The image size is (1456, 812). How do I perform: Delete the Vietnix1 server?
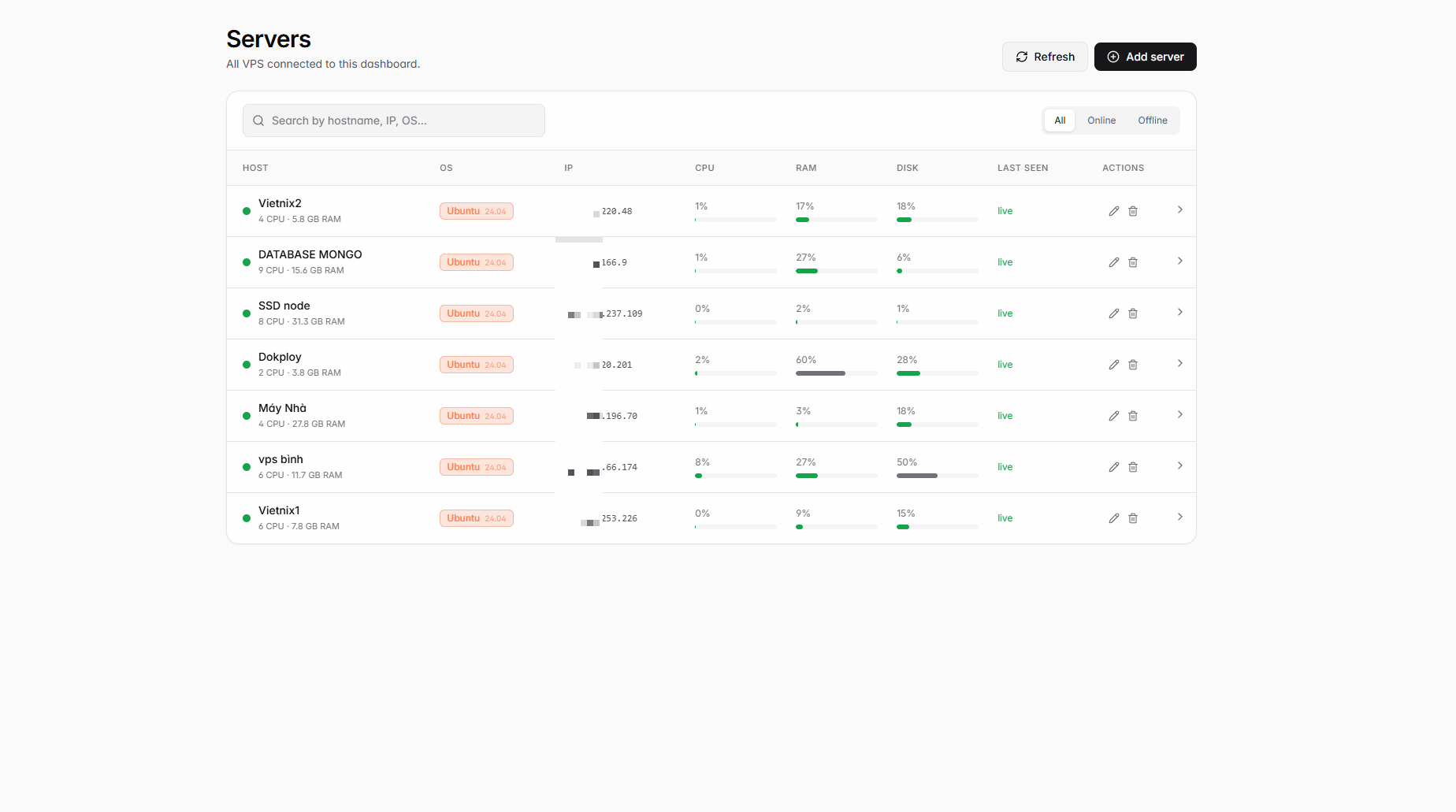point(1133,518)
